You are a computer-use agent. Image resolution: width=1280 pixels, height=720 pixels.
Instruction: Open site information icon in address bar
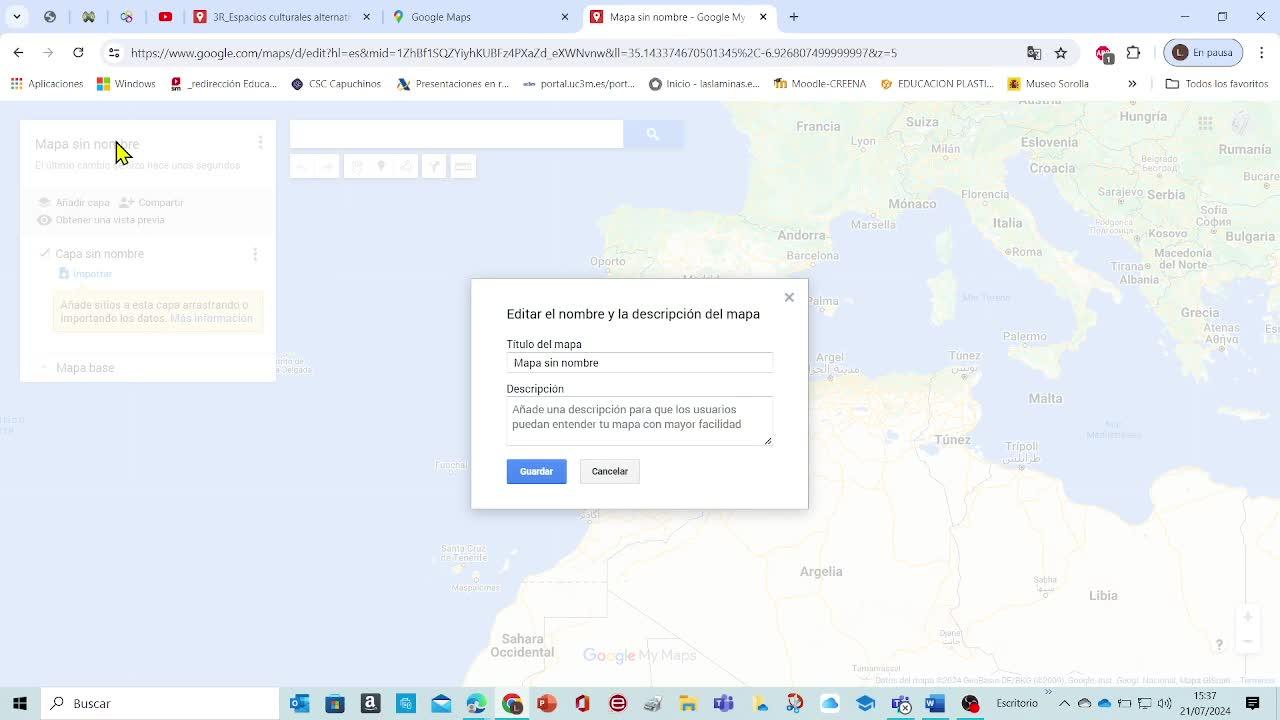pyautogui.click(x=114, y=53)
